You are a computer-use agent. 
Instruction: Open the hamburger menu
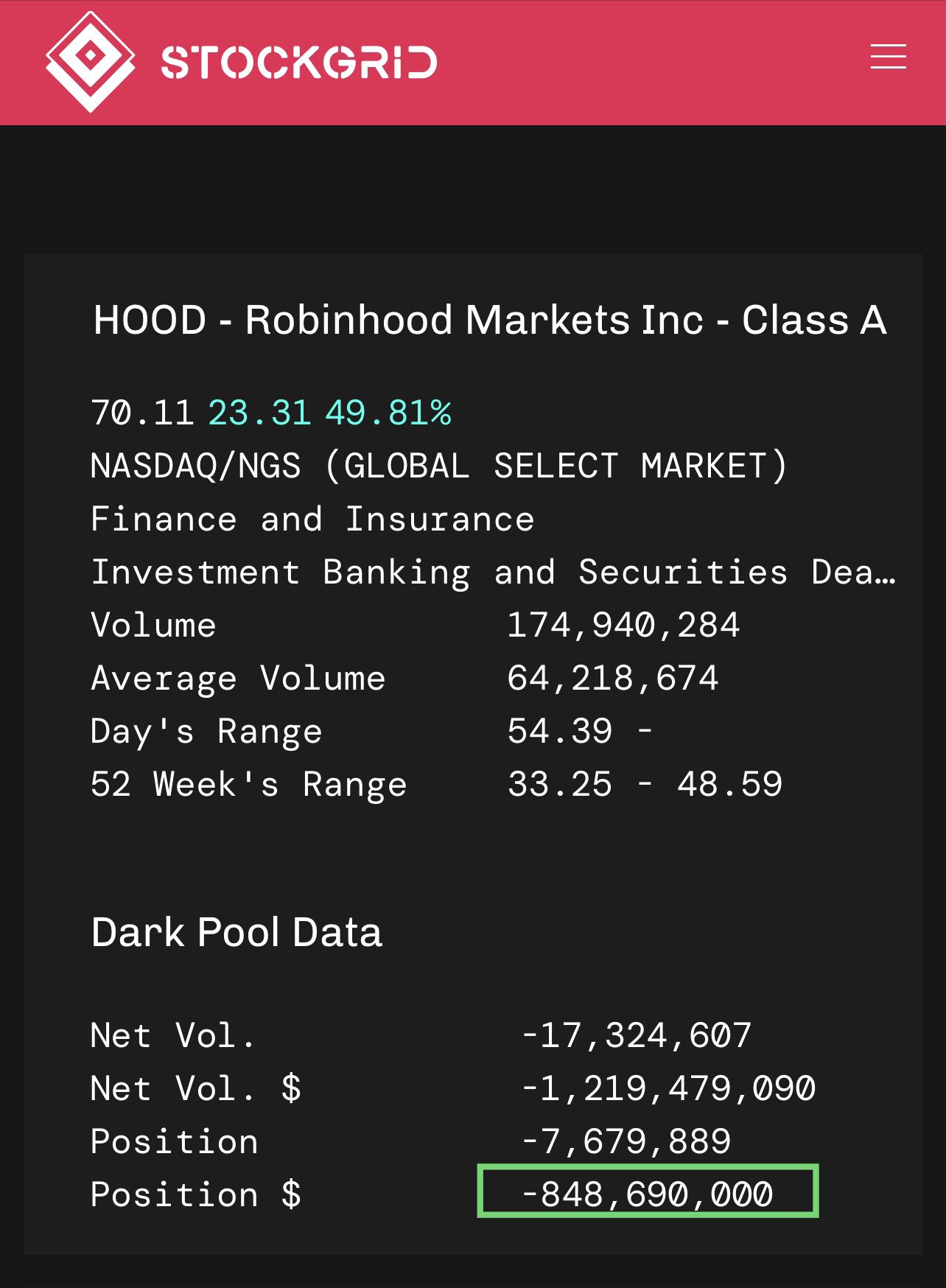click(x=888, y=57)
